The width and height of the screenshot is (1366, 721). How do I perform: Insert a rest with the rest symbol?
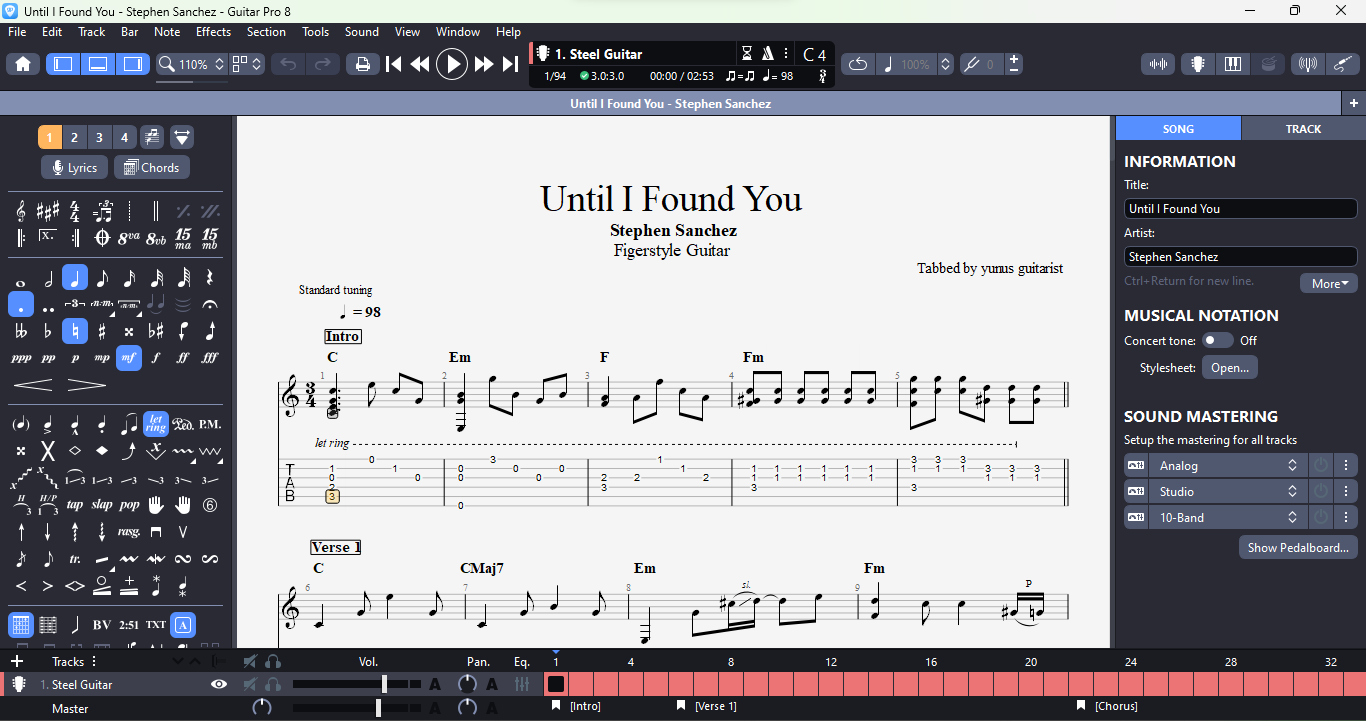click(210, 278)
